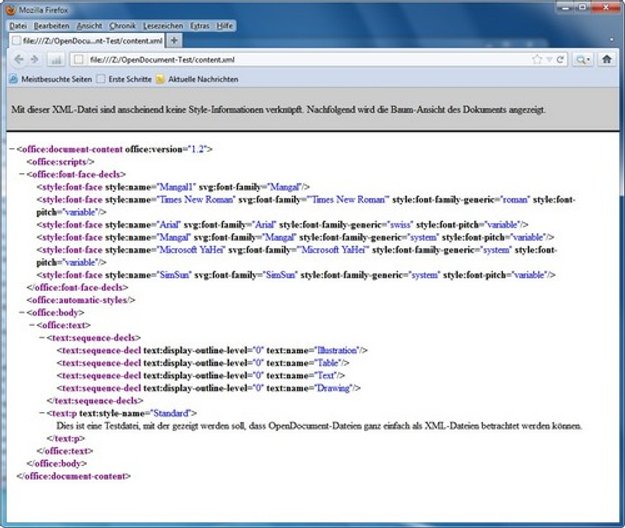The width and height of the screenshot is (625, 528).
Task: Select the content.xml tab
Action: 87,40
